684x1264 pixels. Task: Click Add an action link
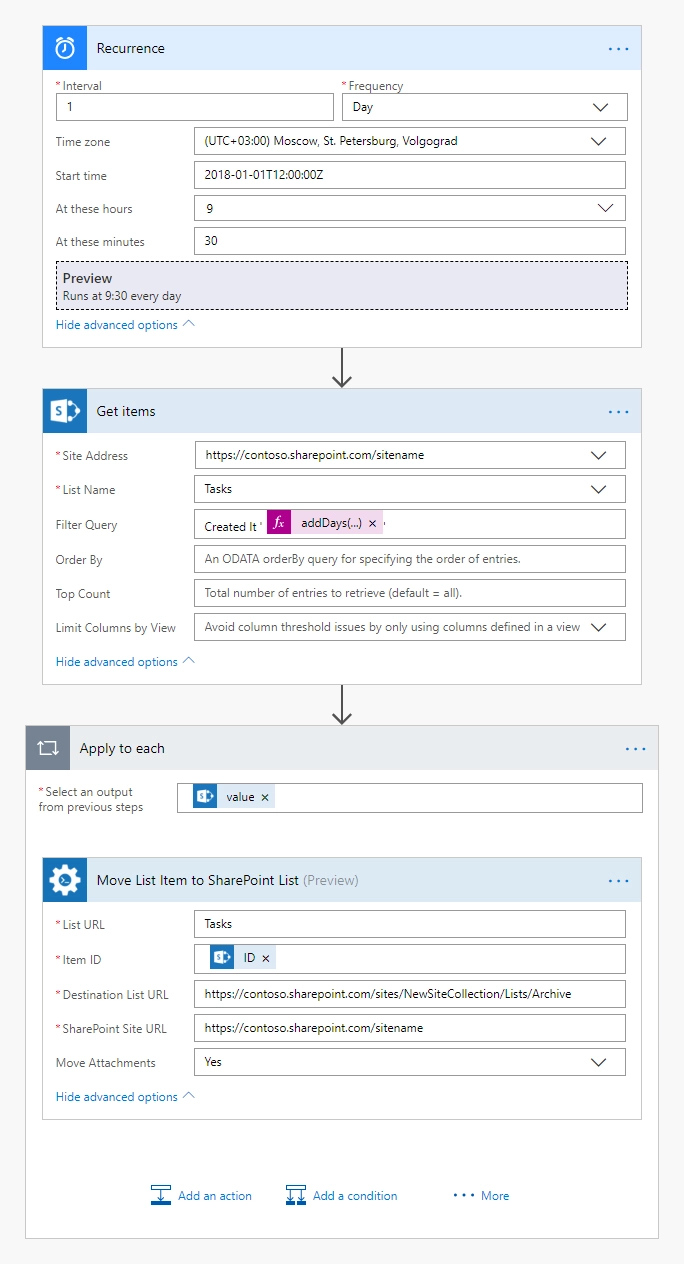tap(215, 1196)
